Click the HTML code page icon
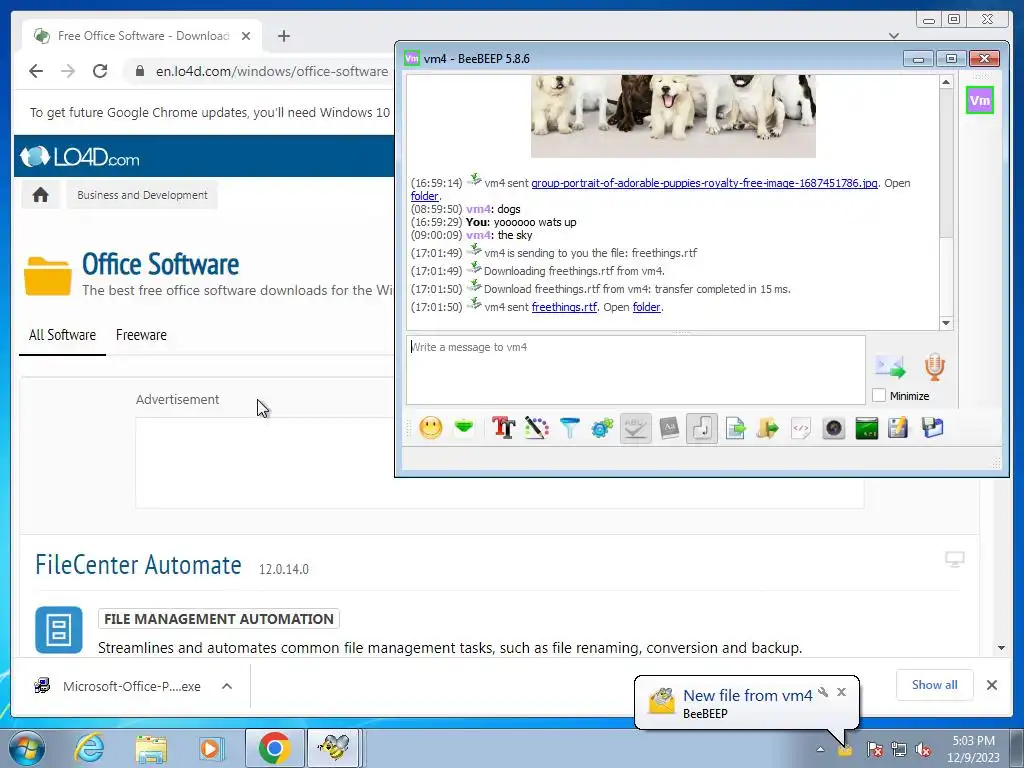Image resolution: width=1024 pixels, height=768 pixels. (x=801, y=428)
